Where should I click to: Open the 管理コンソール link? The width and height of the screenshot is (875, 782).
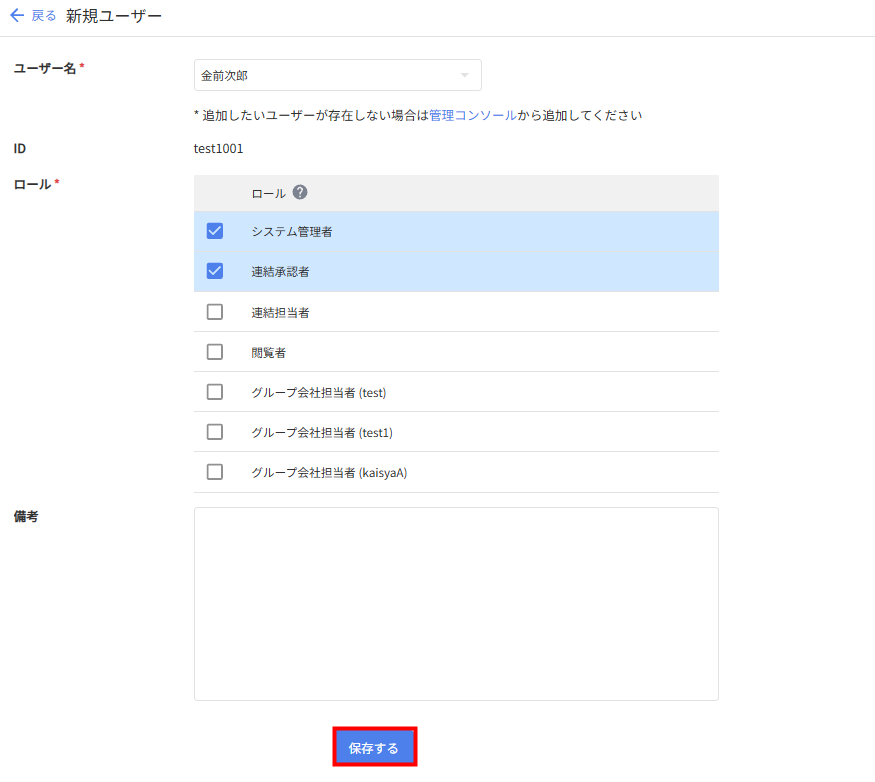[x=473, y=115]
